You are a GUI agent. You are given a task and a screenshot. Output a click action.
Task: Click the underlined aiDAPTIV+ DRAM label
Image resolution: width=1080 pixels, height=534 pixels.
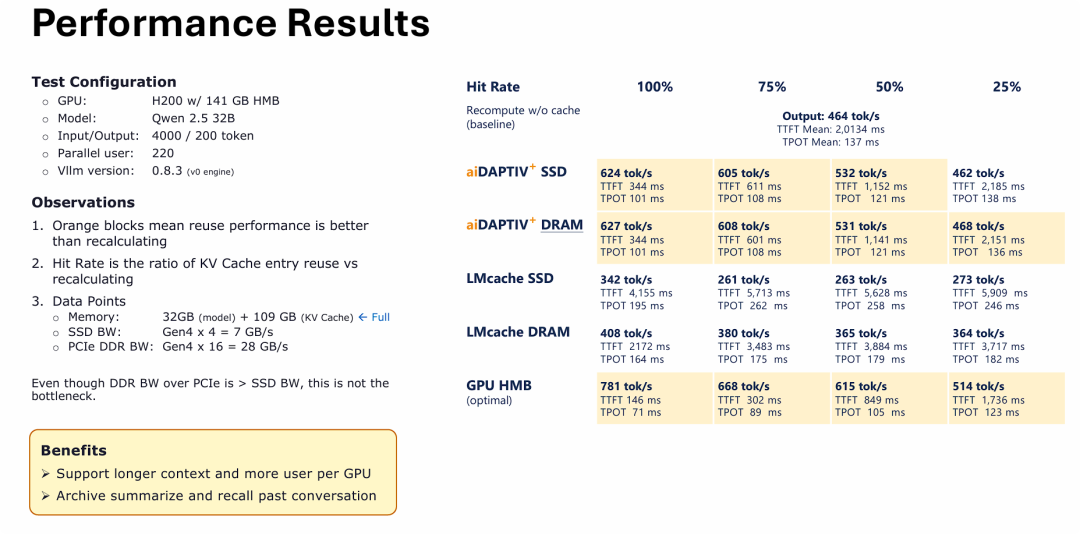click(524, 225)
